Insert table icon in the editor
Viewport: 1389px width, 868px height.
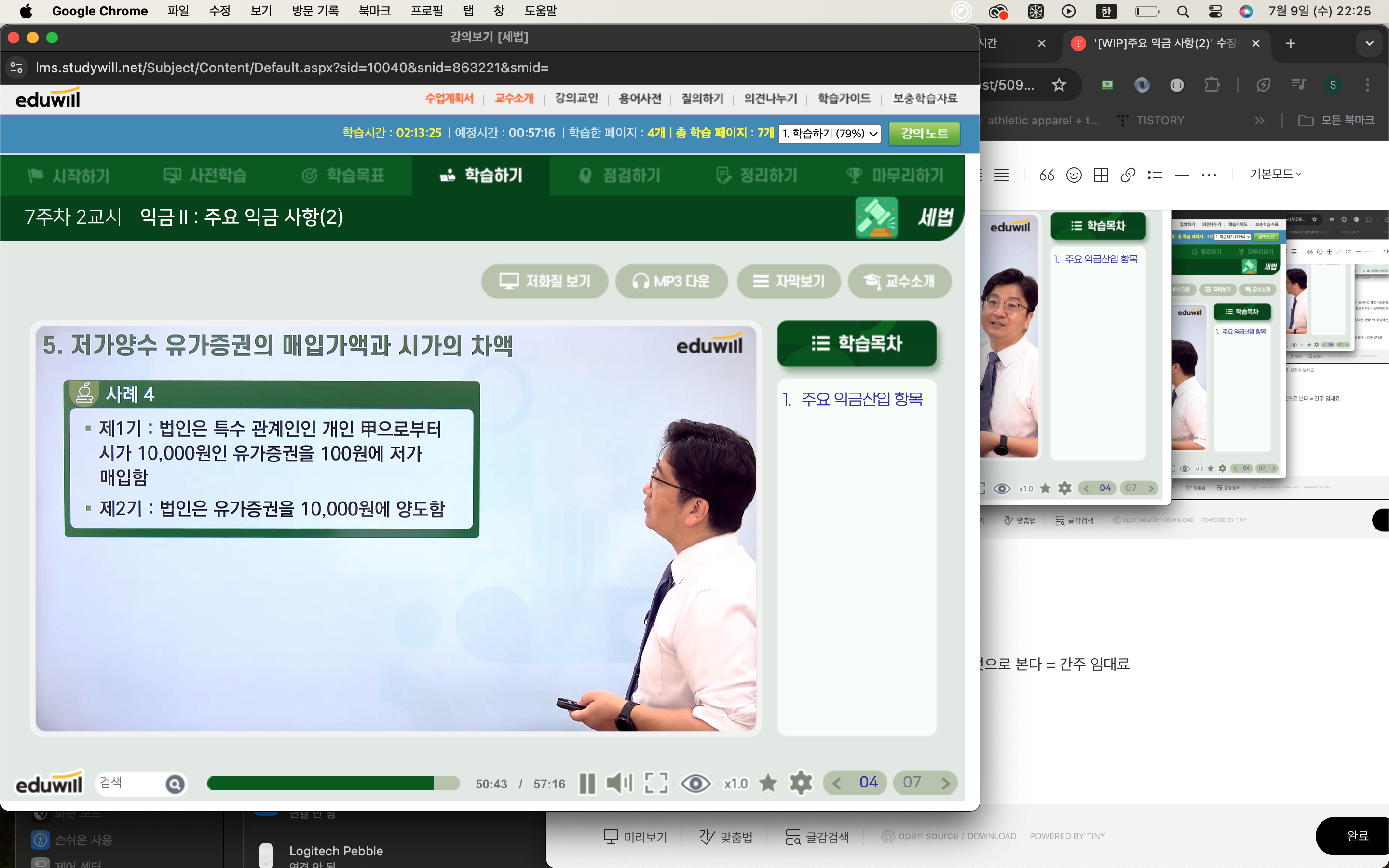click(x=1100, y=175)
